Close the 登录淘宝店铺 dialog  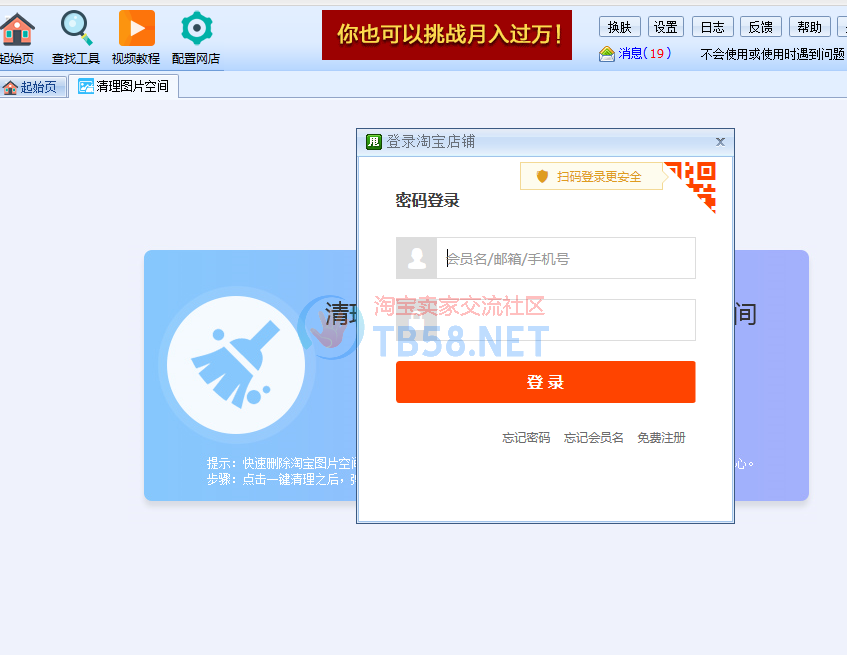coord(720,141)
